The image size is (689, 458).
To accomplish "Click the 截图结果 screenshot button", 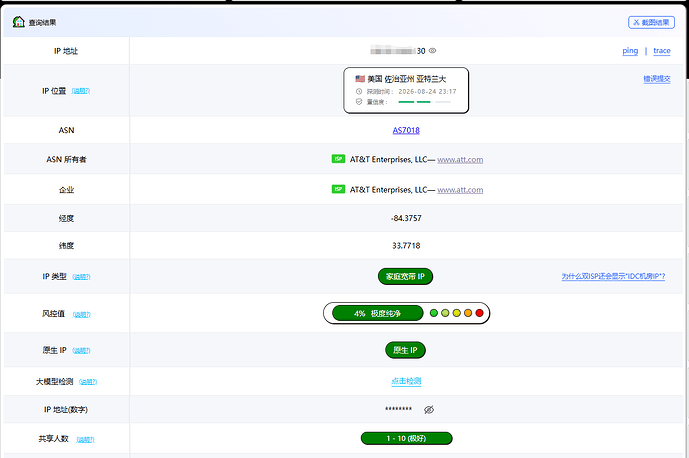I will [x=651, y=22].
